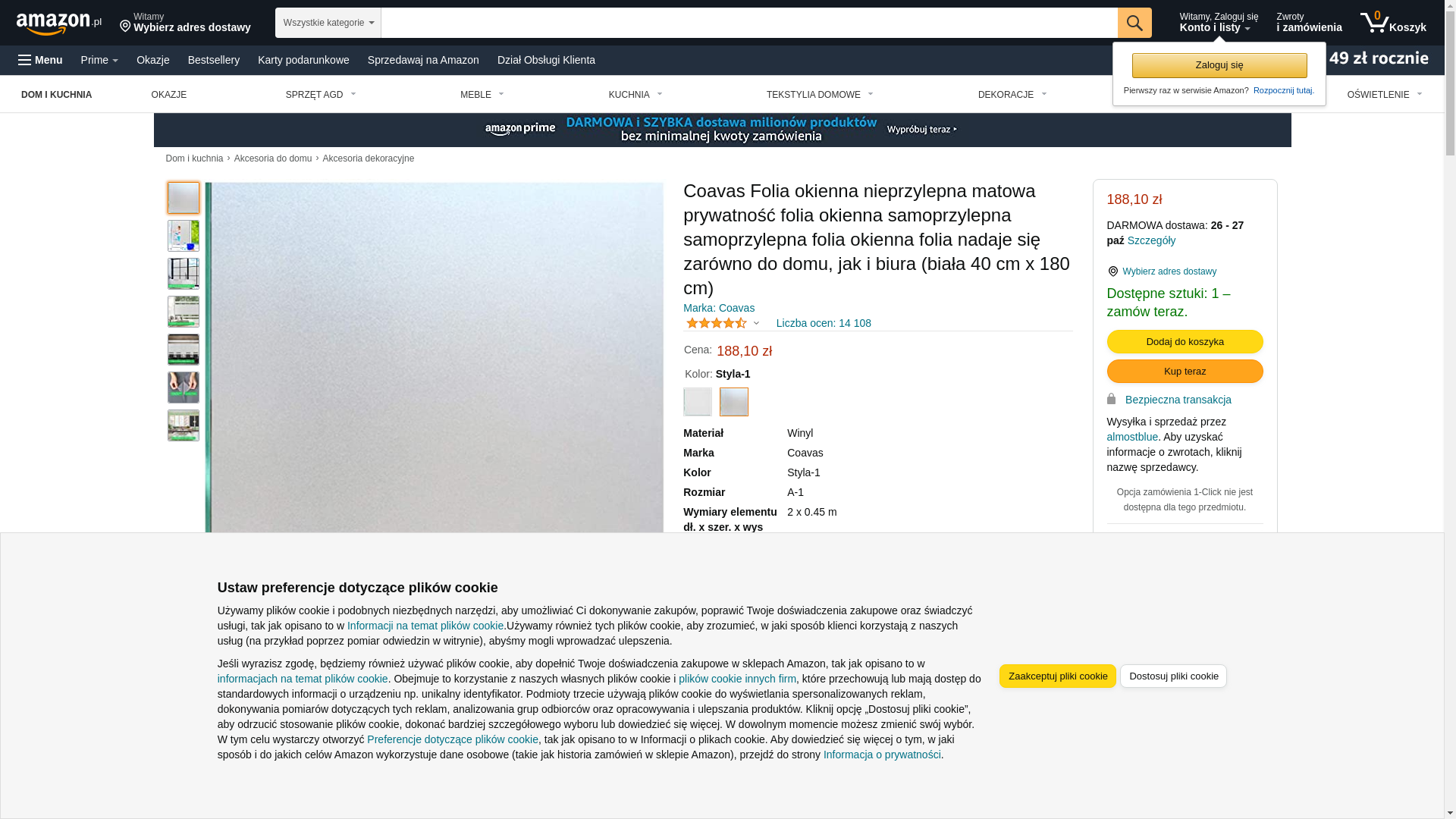Select the second product thumbnail image
Screen dimensions: 1456x819
[x=184, y=236]
